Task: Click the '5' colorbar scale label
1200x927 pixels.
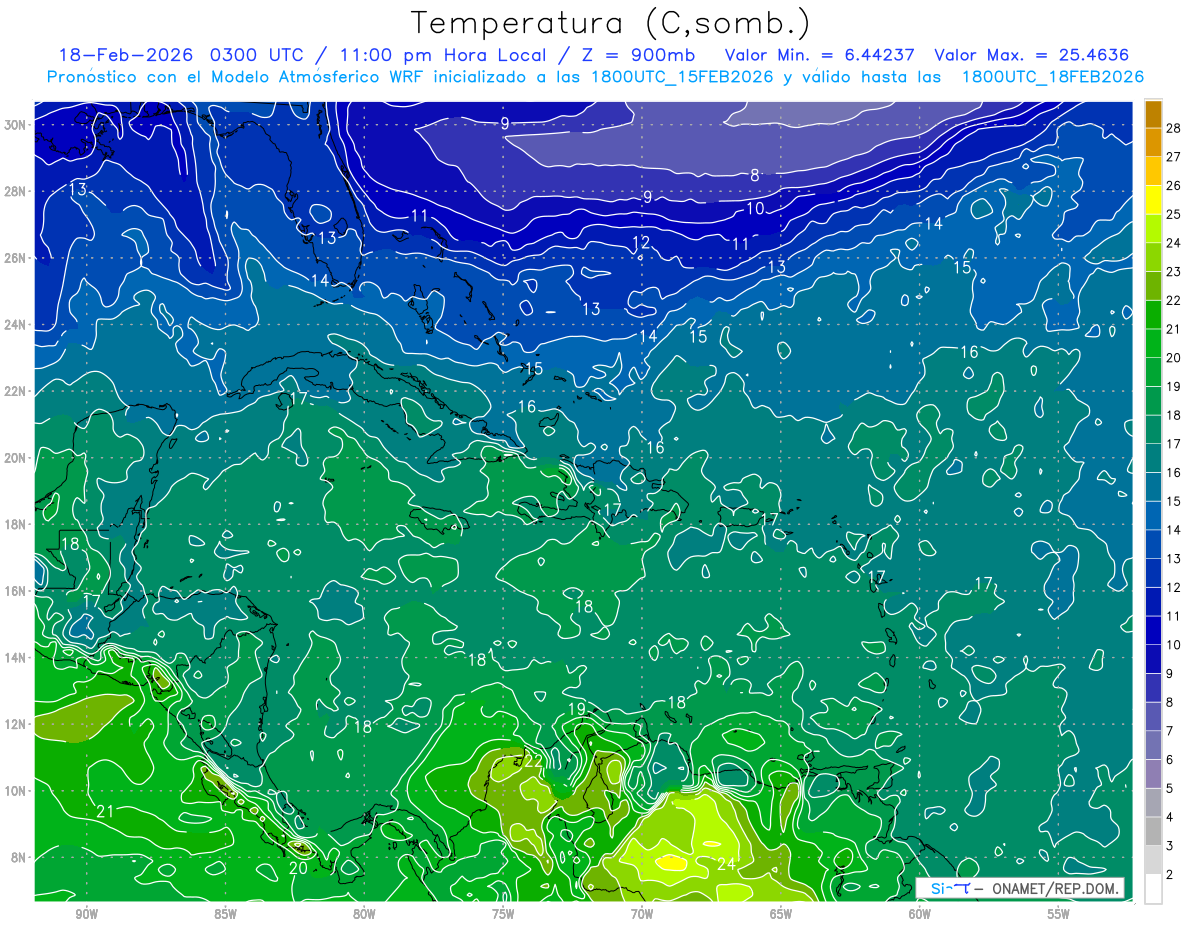Action: [x=1170, y=788]
